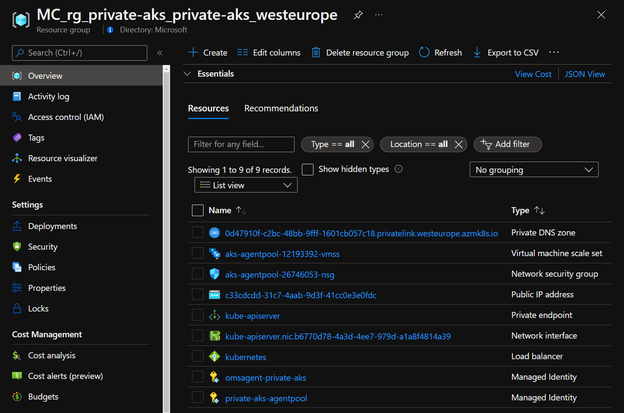Viewport: 624px width, 413px height.
Task: Remove the Location == all filter
Action: [x=458, y=144]
